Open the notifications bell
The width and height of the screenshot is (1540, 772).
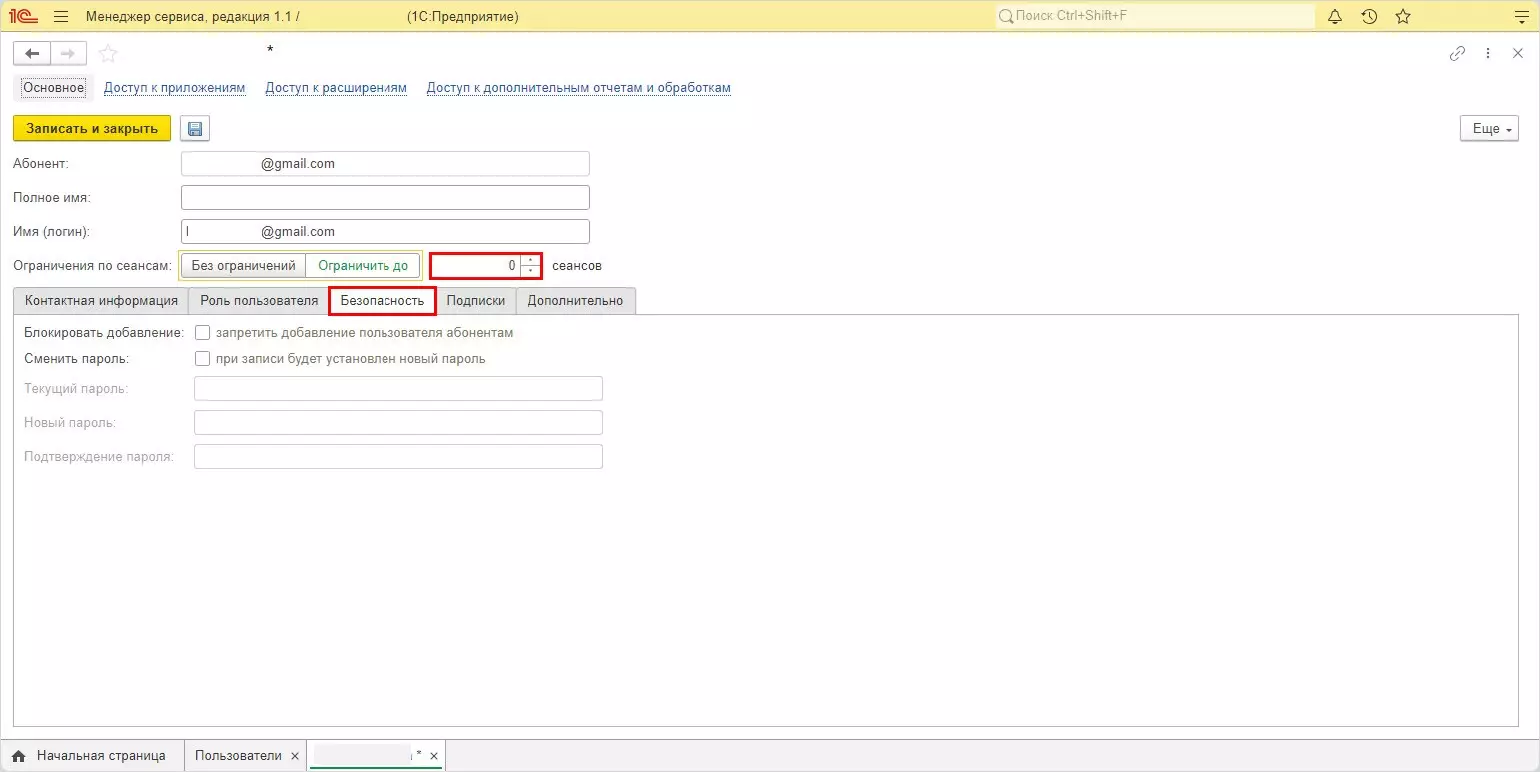(x=1334, y=16)
